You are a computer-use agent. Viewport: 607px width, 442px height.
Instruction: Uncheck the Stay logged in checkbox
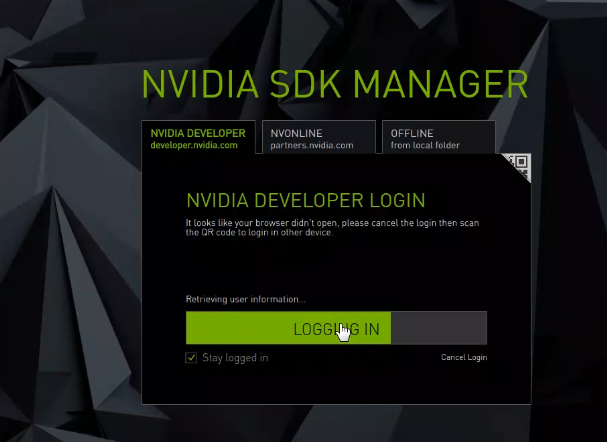tap(191, 358)
